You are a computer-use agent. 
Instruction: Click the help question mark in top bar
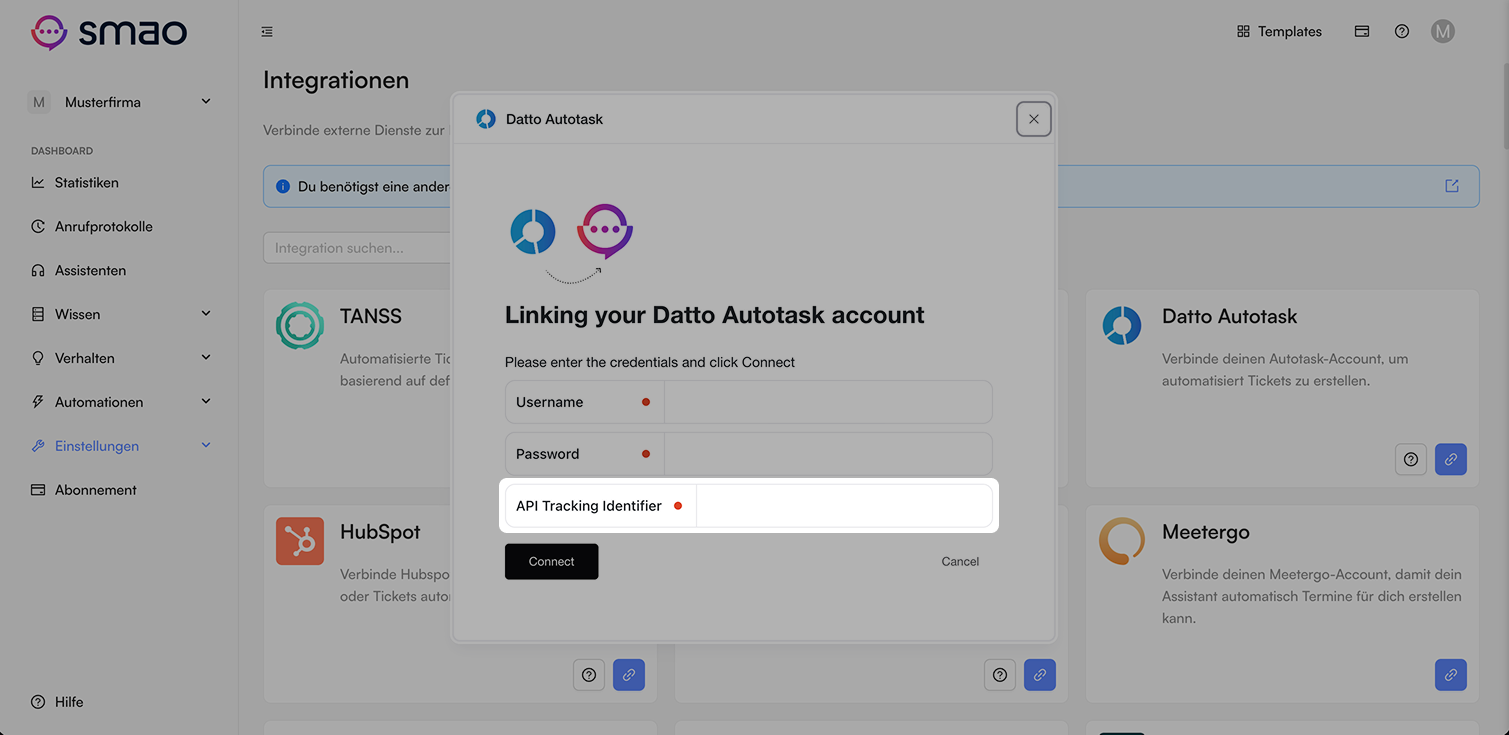coord(1402,32)
